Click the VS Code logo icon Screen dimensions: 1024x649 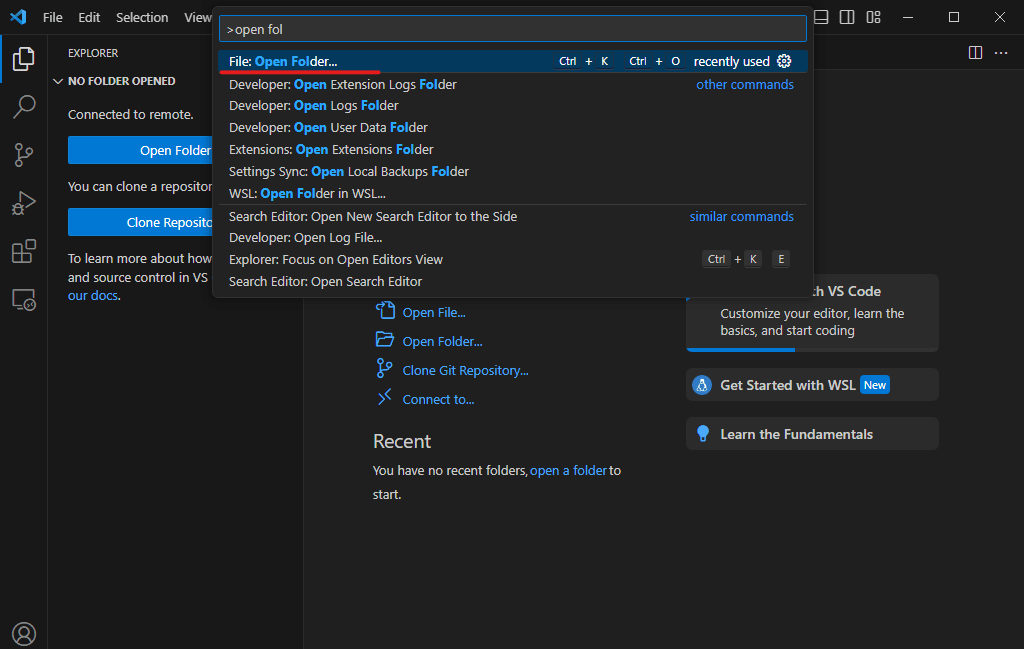coord(18,17)
